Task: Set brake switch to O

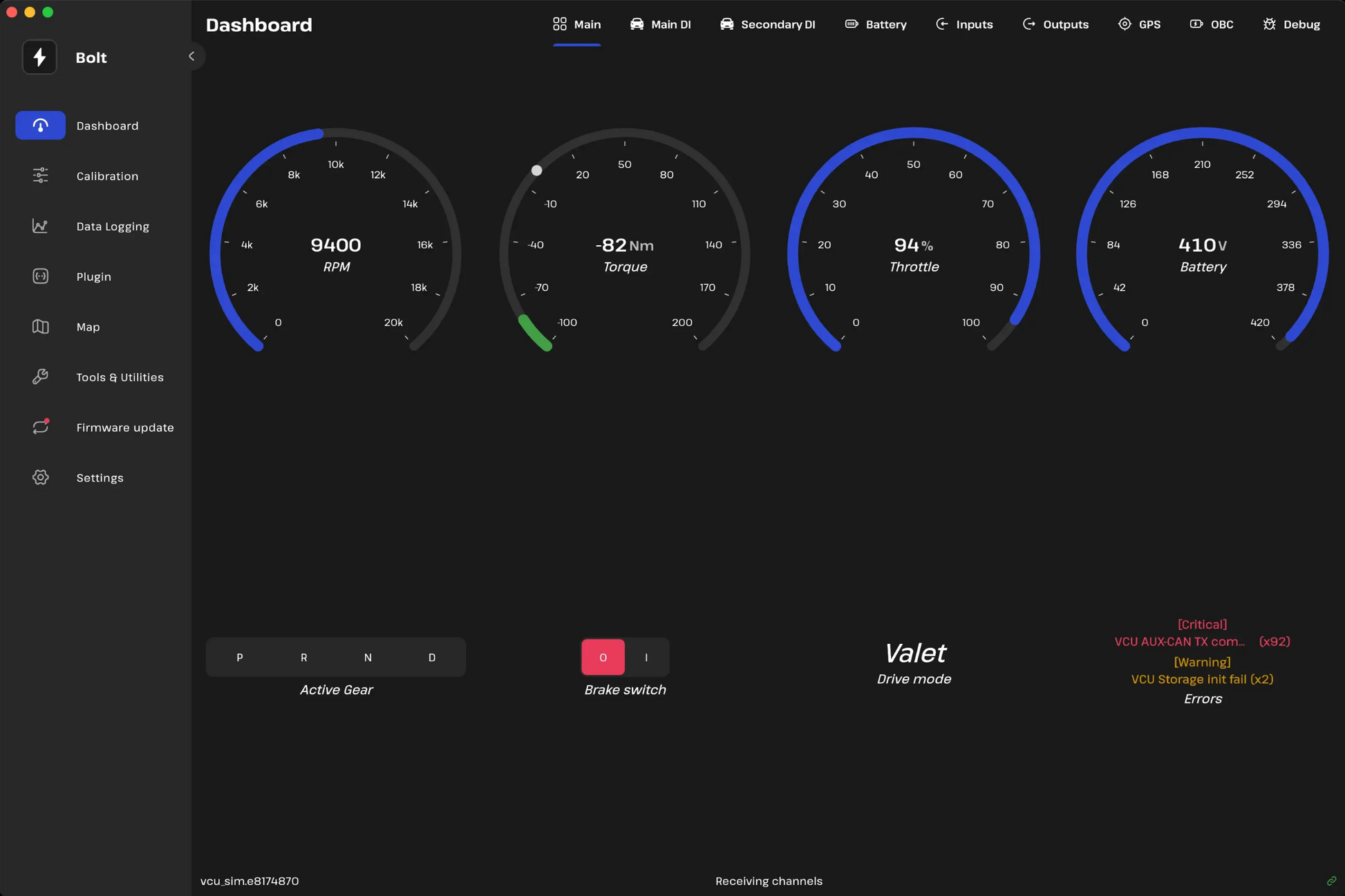Action: pos(603,657)
